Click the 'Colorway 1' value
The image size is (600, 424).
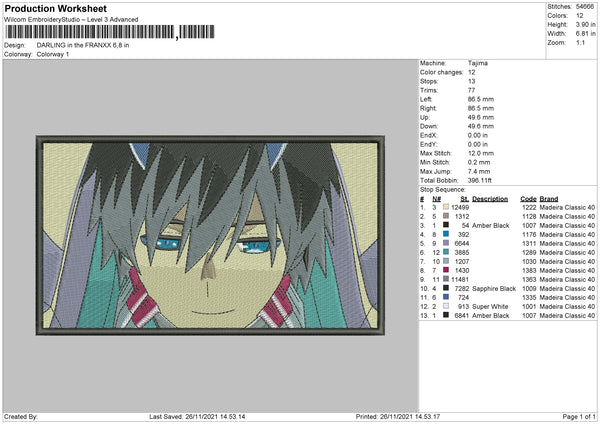click(x=53, y=54)
